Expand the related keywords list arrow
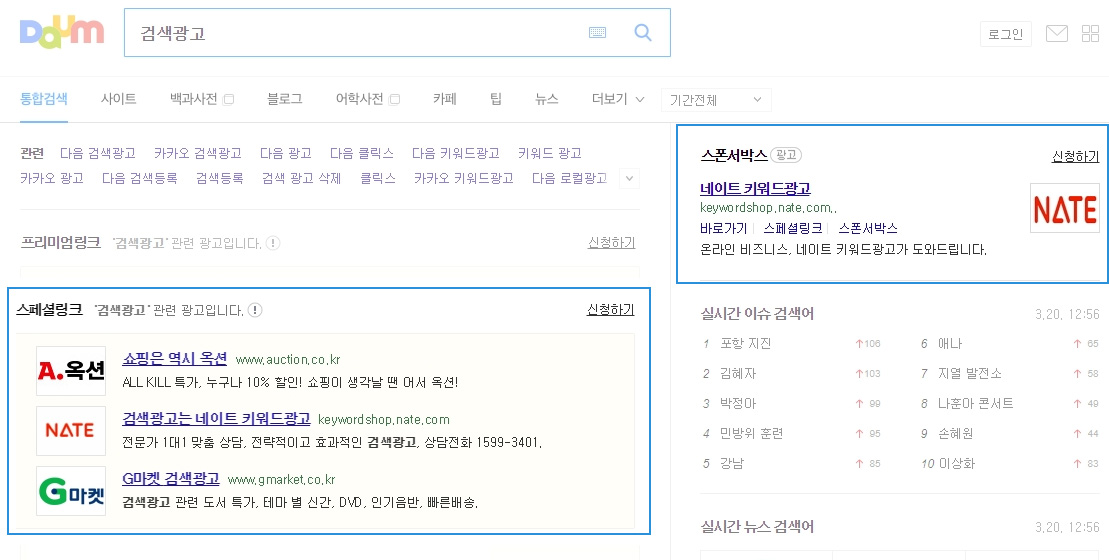 coord(629,178)
